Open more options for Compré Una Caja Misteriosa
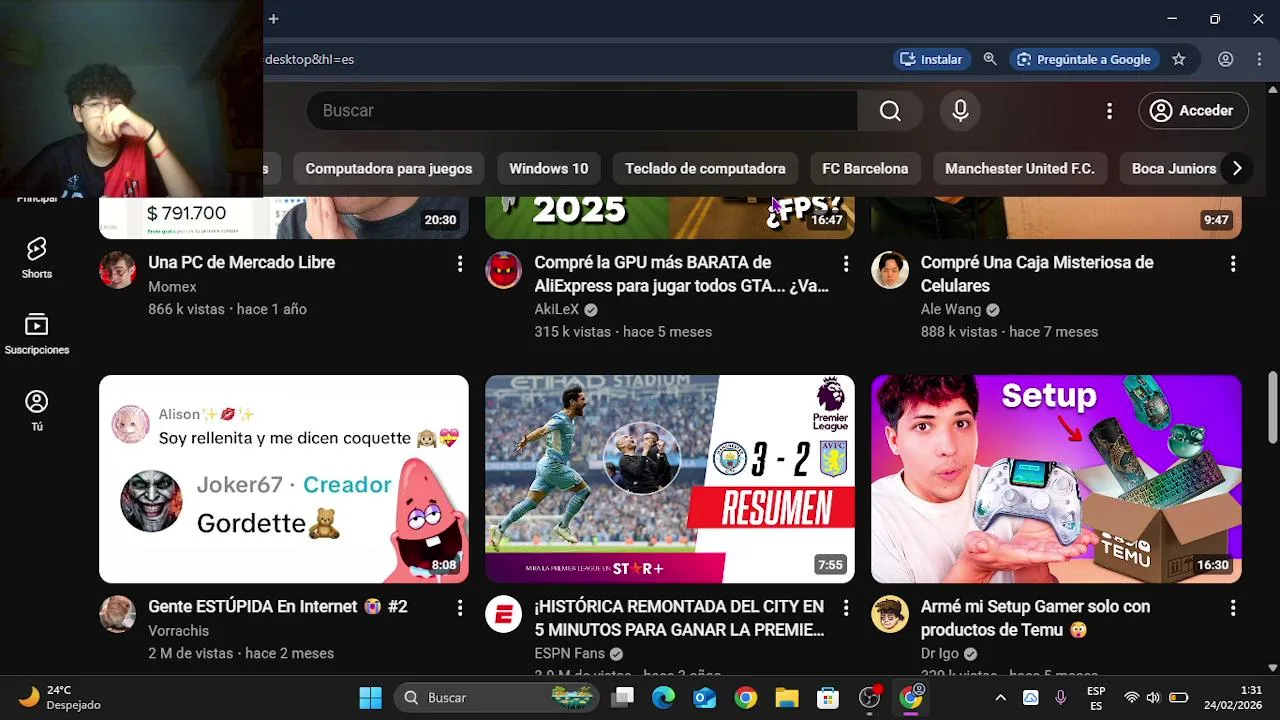1280x720 pixels. click(x=1233, y=264)
